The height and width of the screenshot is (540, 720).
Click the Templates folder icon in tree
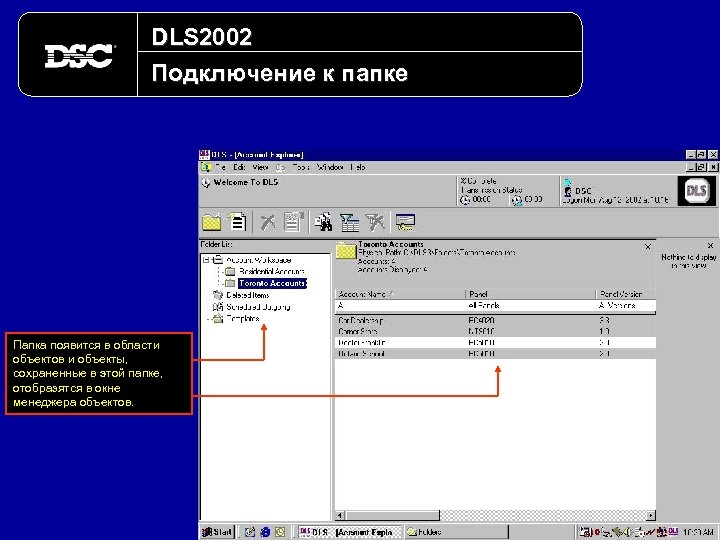click(x=218, y=319)
